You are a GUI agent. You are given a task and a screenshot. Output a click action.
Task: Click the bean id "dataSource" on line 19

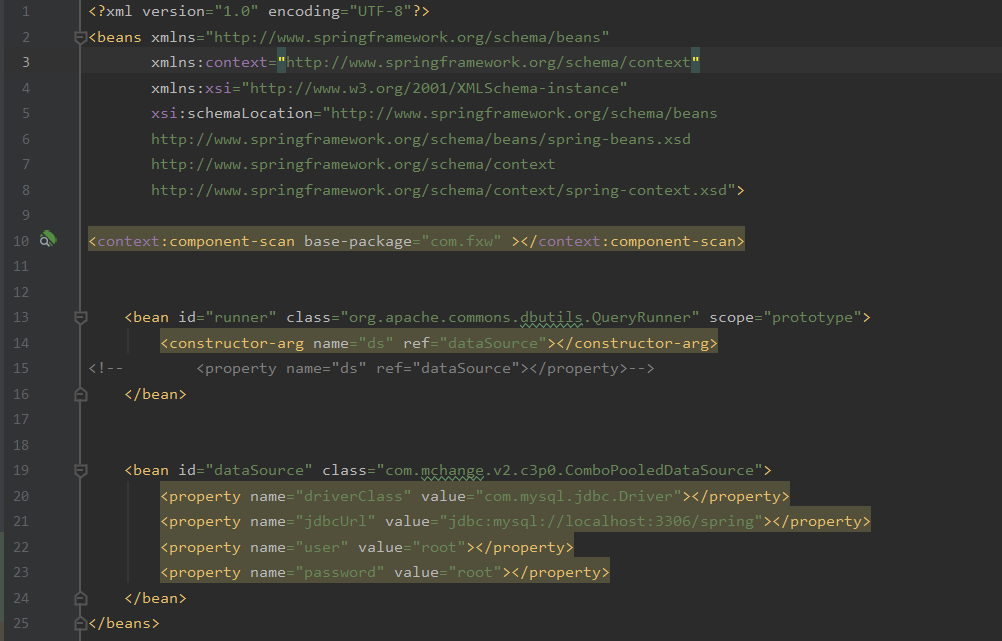click(x=259, y=470)
